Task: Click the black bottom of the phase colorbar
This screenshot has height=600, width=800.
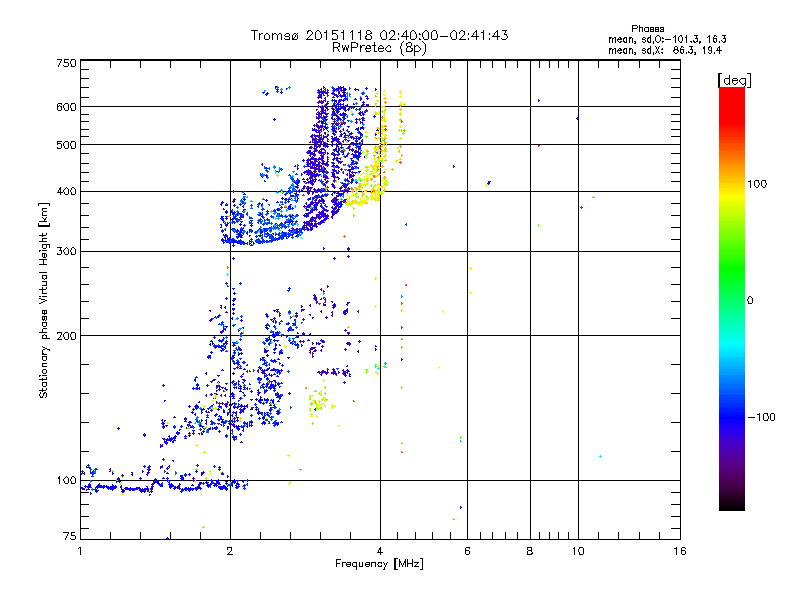Action: pos(732,503)
